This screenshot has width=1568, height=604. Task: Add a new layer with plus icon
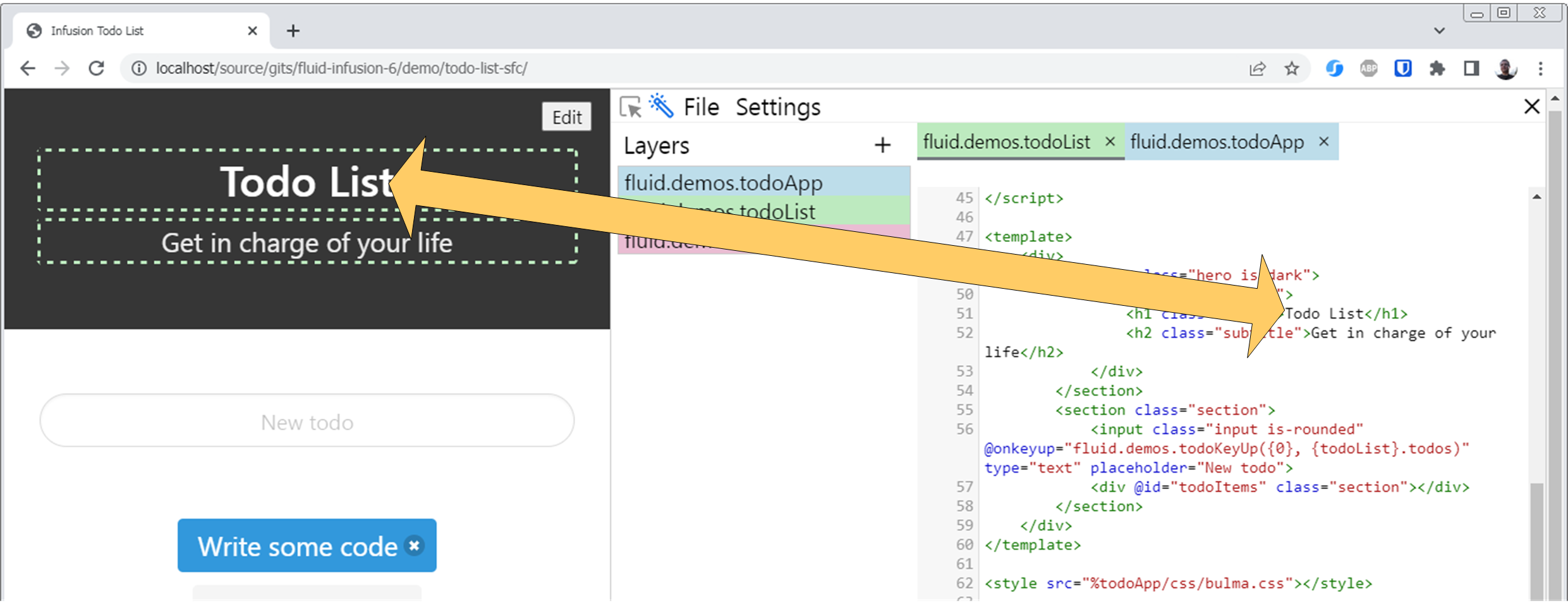[882, 145]
